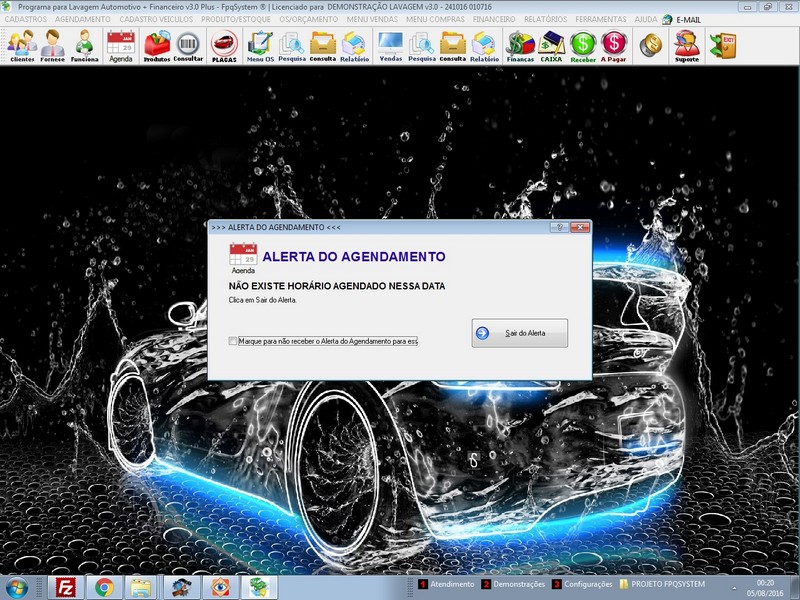Click the red A Pagar dollar icon
800x600 pixels.
pos(614,46)
